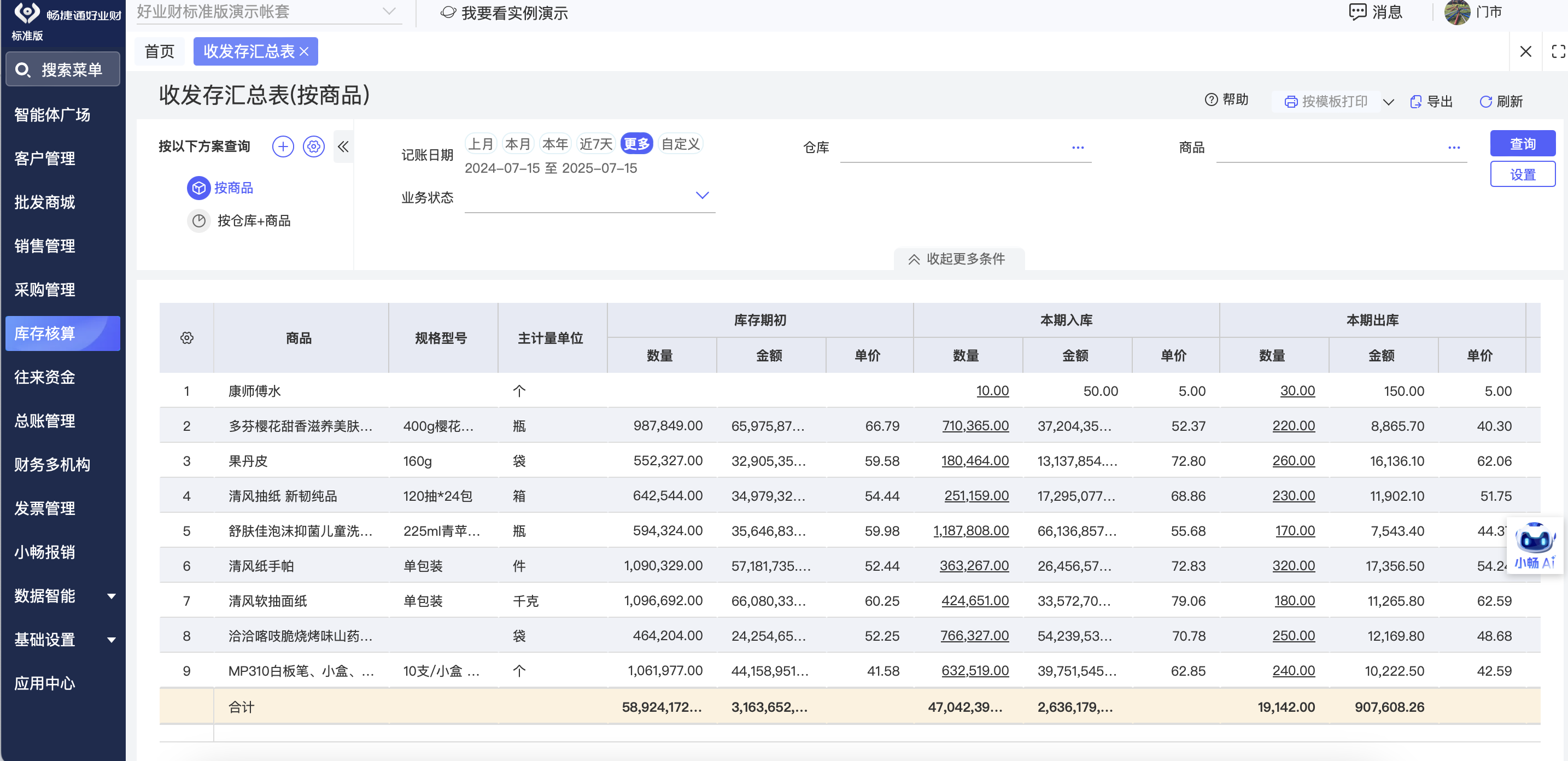Expand the 业务状态 dropdown
The width and height of the screenshot is (1568, 761).
pyautogui.click(x=702, y=195)
